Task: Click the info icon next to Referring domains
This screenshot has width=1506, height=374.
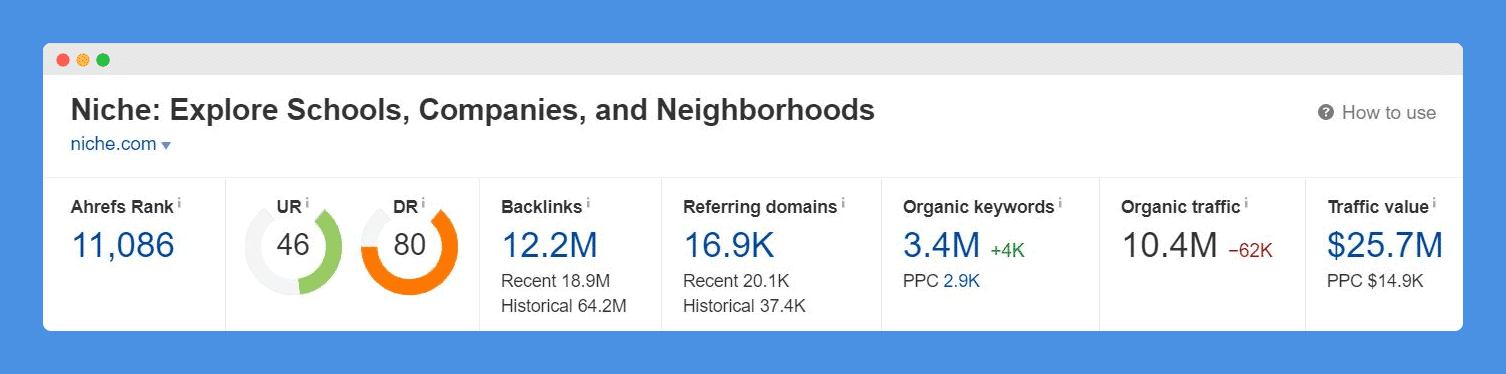Action: (843, 203)
